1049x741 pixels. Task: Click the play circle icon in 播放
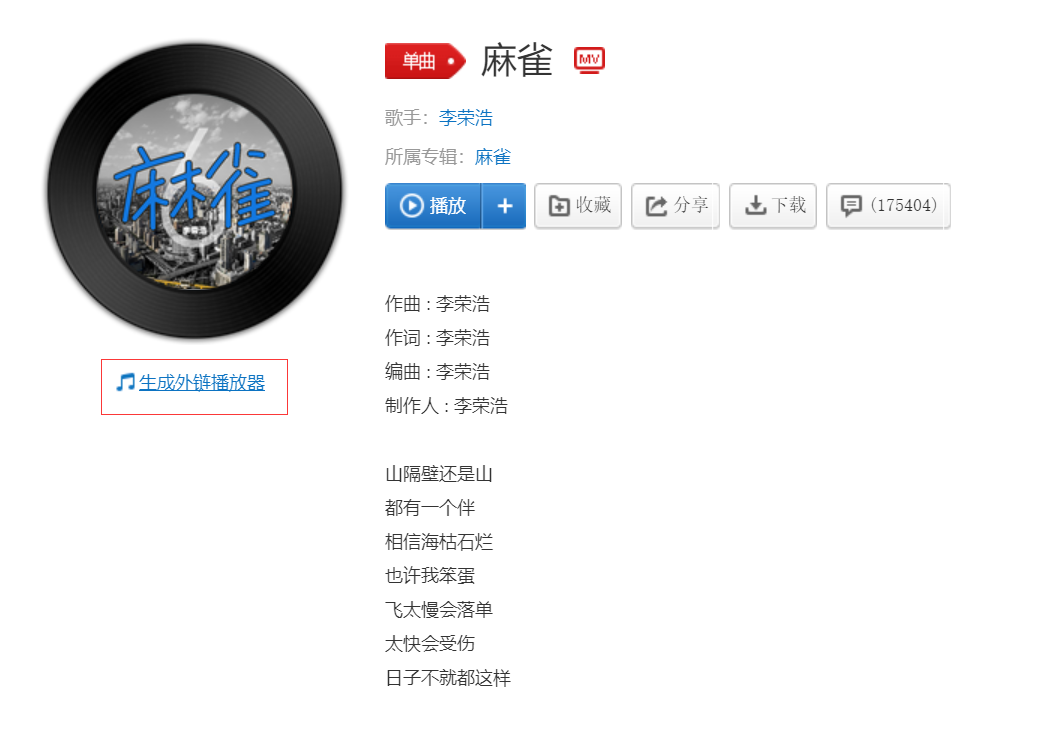[411, 205]
